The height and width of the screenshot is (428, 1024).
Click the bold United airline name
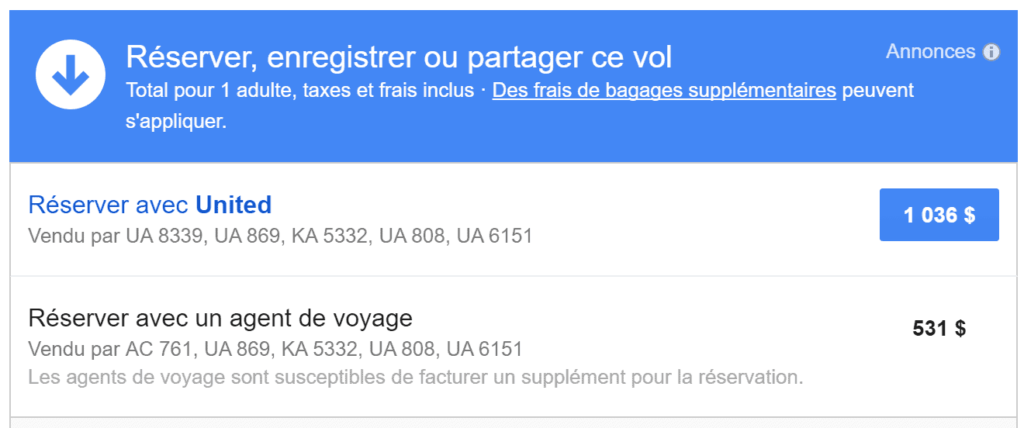(233, 205)
